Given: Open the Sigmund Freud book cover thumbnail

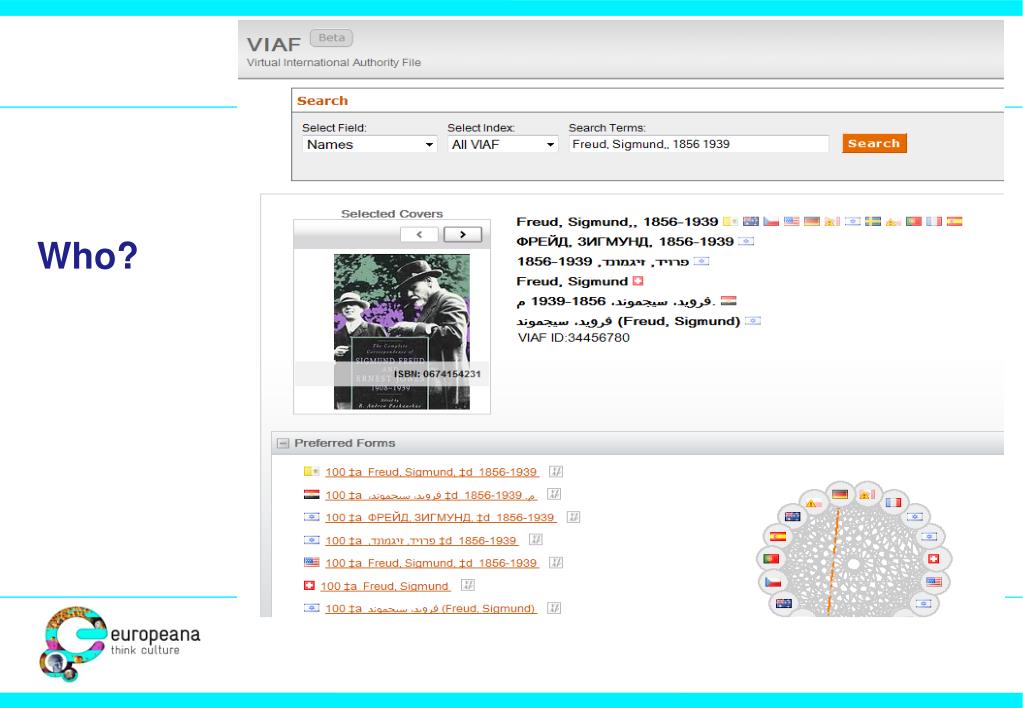Looking at the screenshot, I should (x=402, y=331).
